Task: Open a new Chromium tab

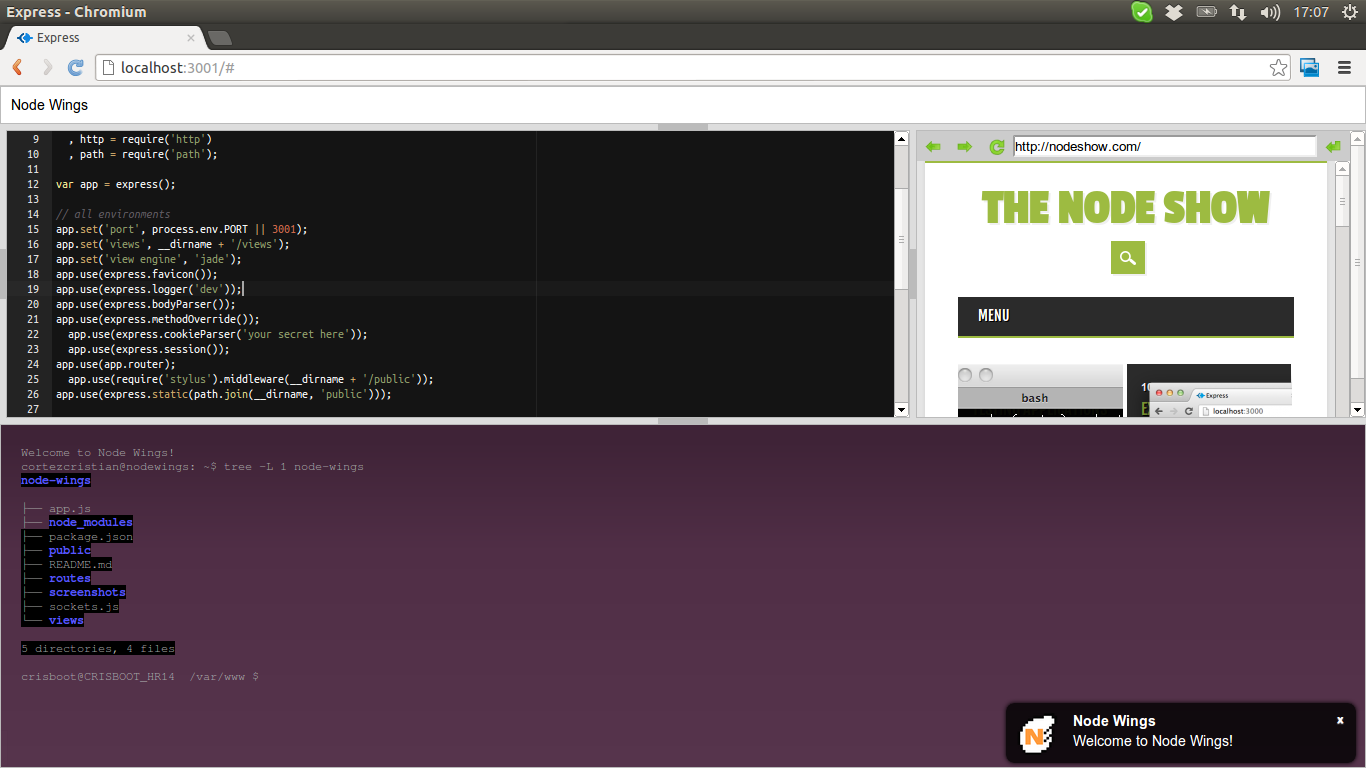Action: 219,38
